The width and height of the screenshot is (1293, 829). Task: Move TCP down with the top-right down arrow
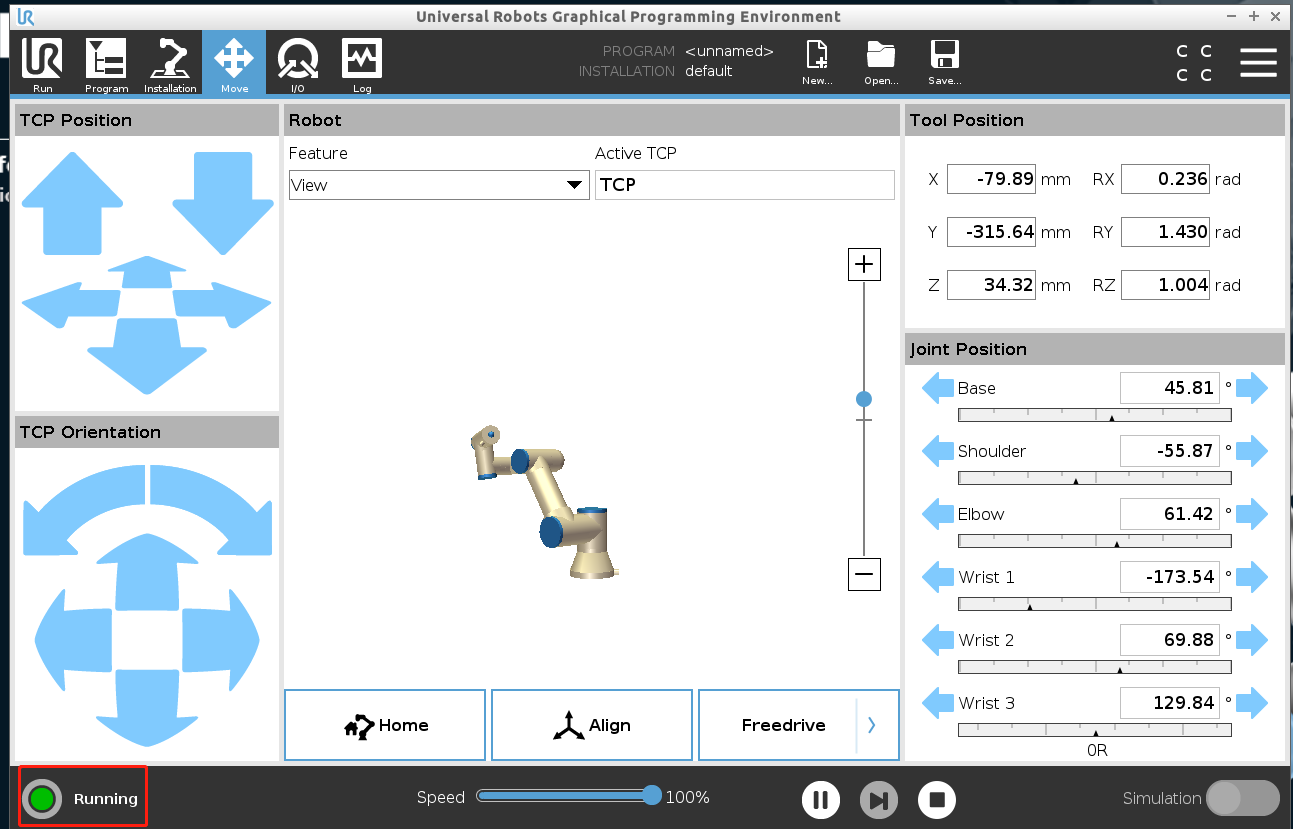click(x=222, y=203)
